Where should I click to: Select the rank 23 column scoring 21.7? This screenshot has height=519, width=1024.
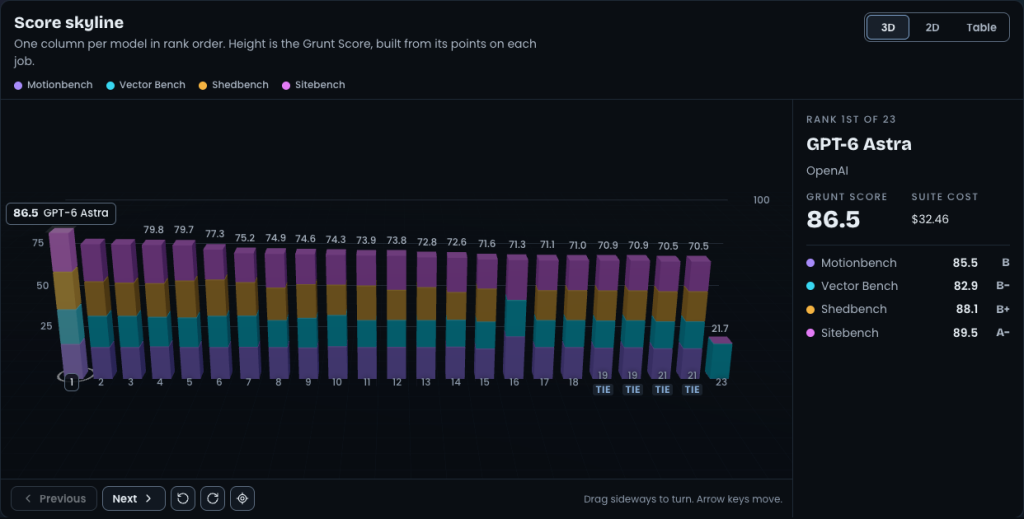click(x=719, y=357)
